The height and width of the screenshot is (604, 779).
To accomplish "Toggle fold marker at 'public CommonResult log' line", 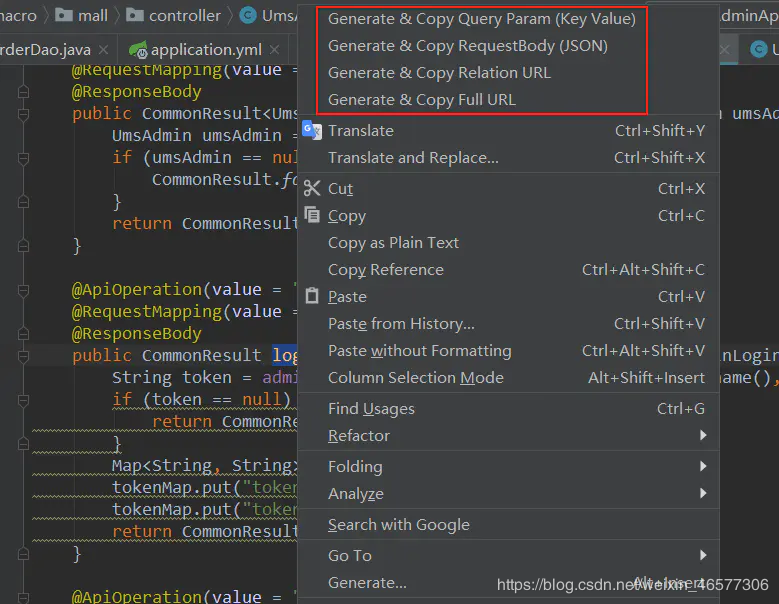I will point(23,356).
